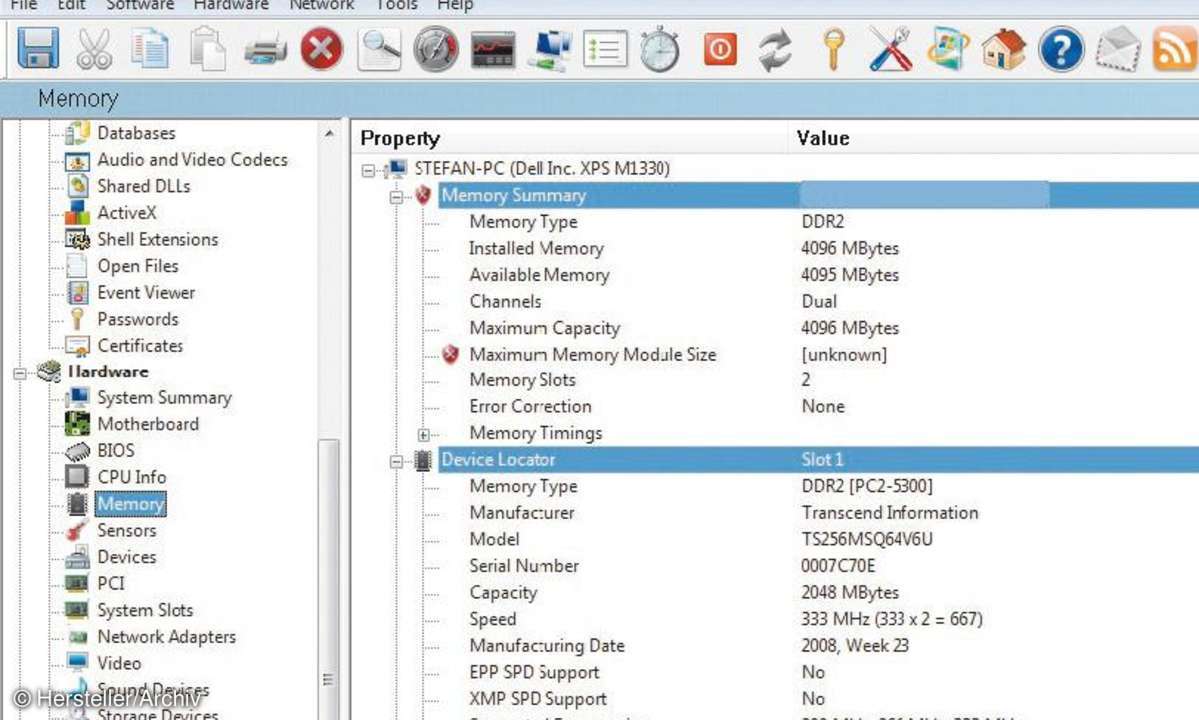Open the Edit menu
The height and width of the screenshot is (720, 1199).
[71, 5]
